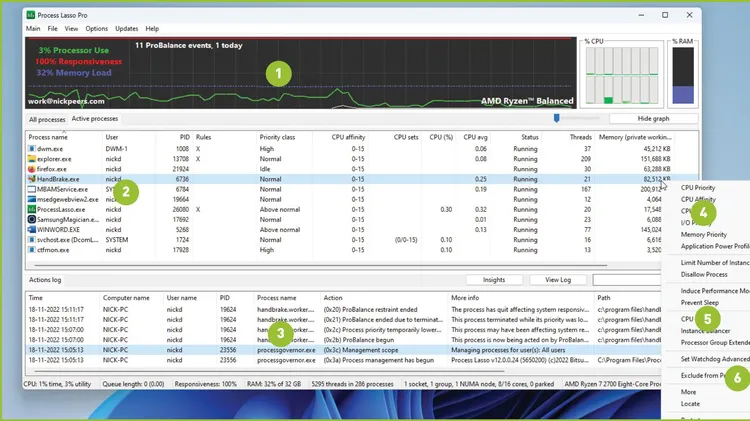Click the HandBrake.exe pineapple icon
The width and height of the screenshot is (750, 421).
[32, 179]
